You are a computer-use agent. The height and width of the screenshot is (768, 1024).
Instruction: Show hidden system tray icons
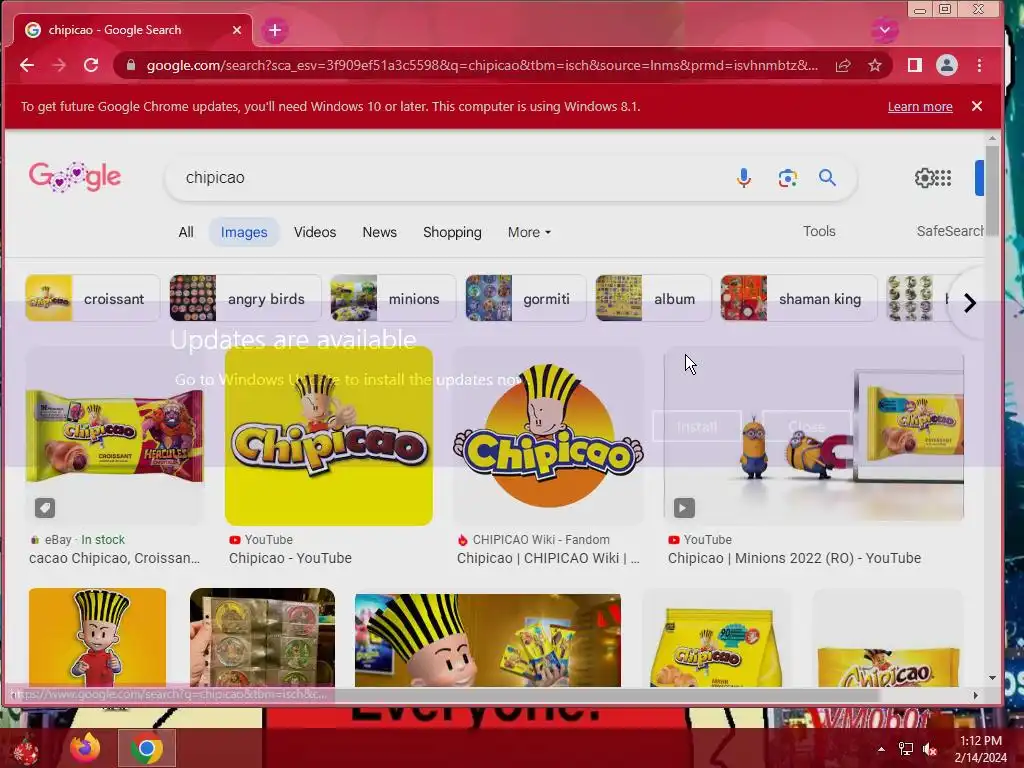(881, 749)
